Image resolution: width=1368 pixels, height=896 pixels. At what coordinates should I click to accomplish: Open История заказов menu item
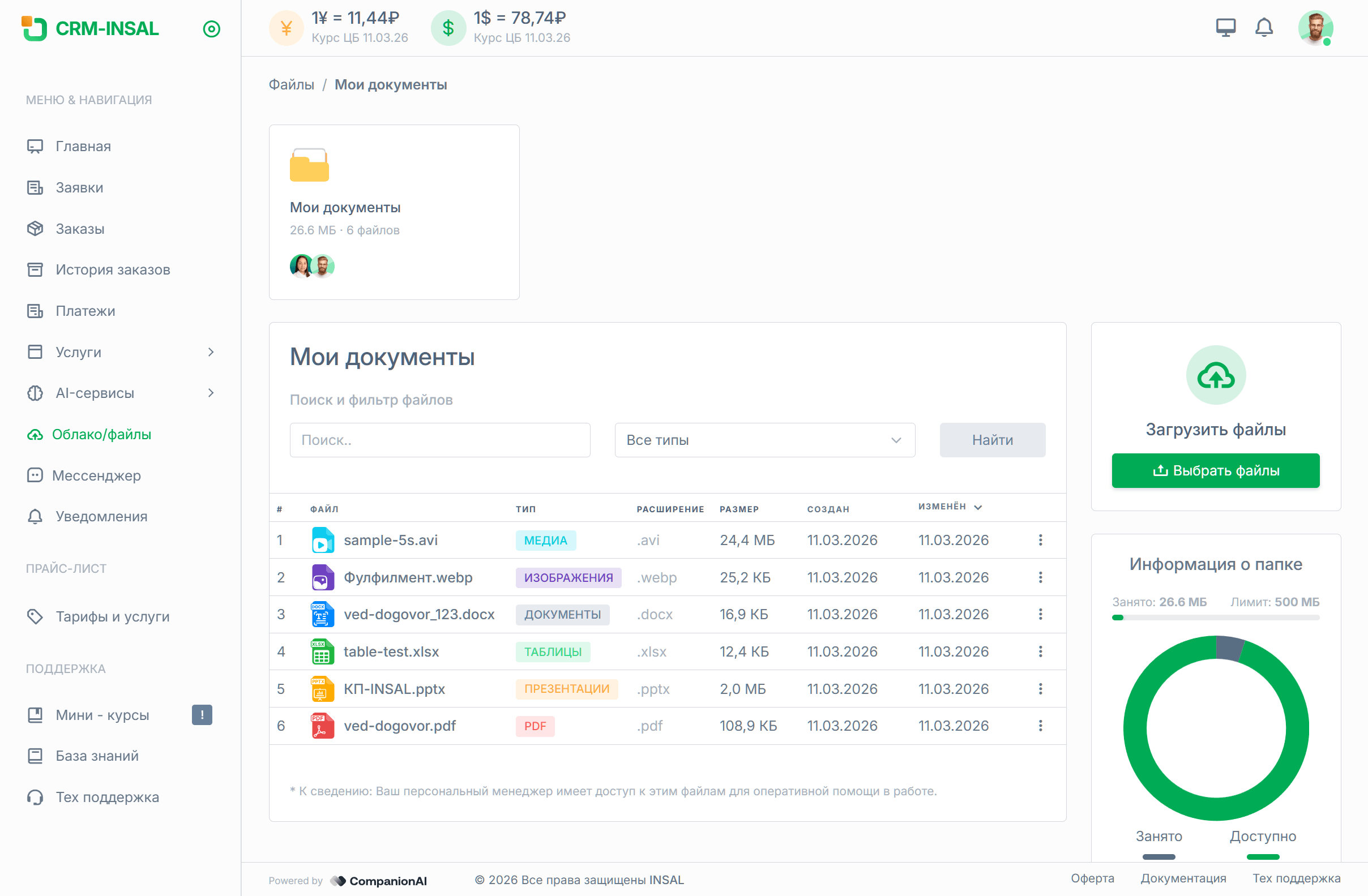tap(113, 269)
